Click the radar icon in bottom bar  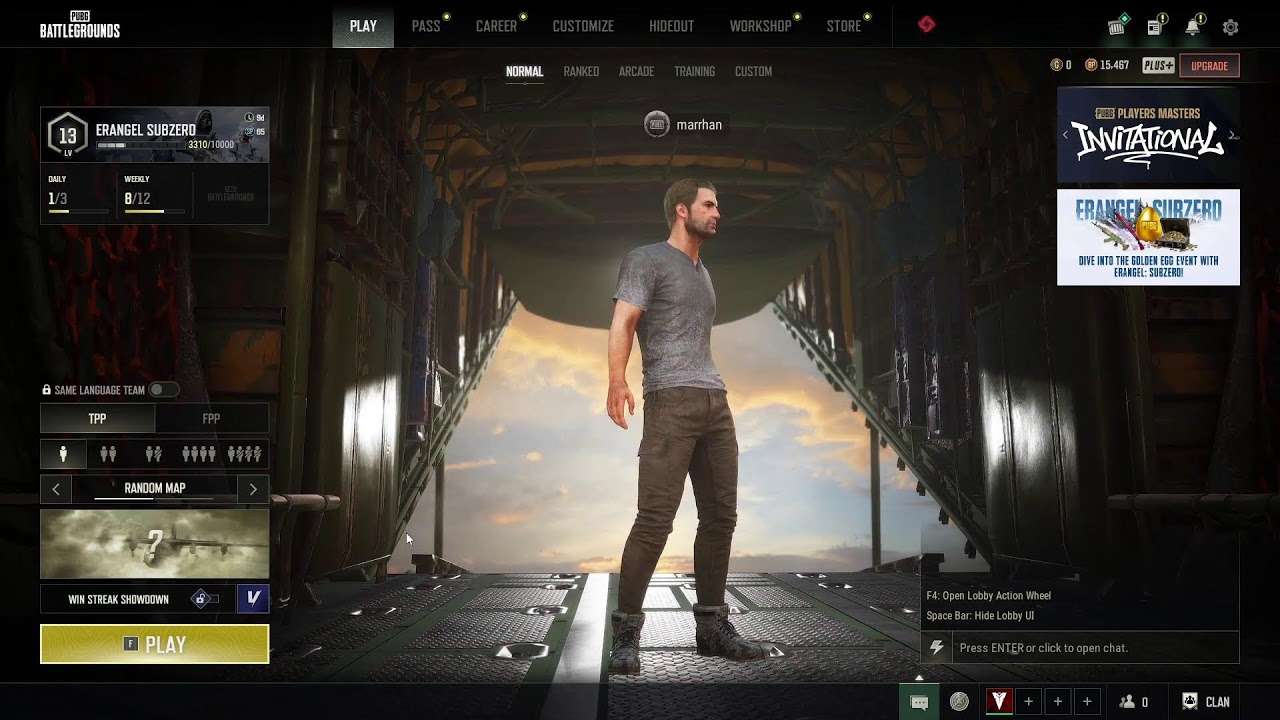click(959, 702)
